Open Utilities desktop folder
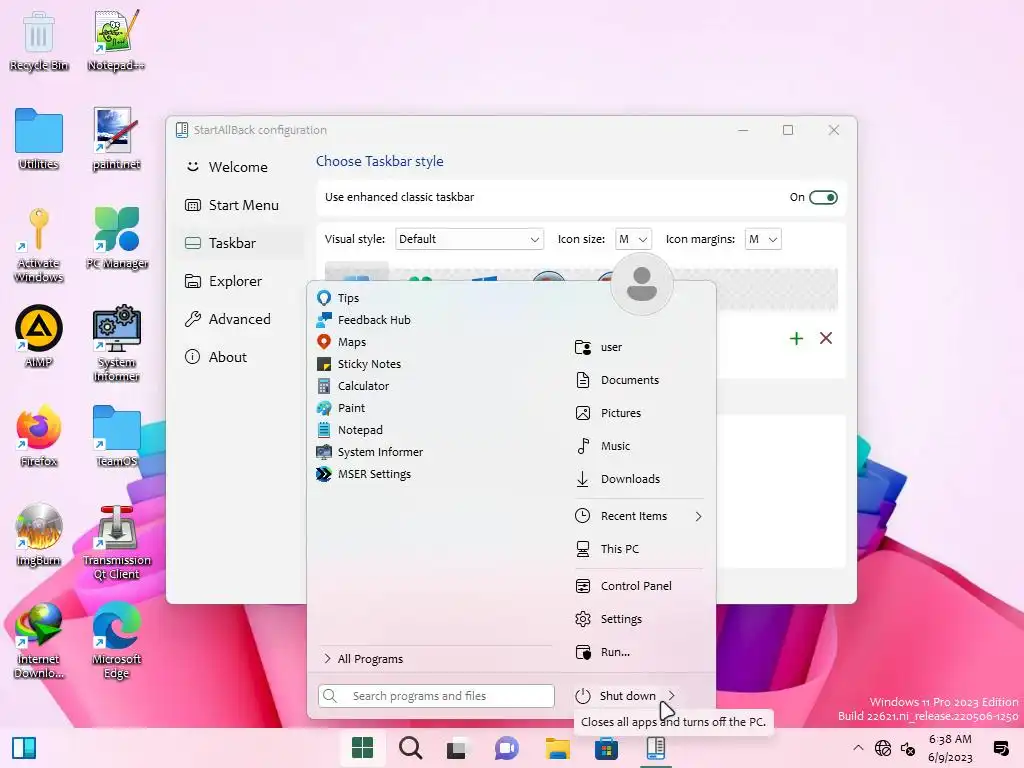The height and width of the screenshot is (768, 1024). pos(39,139)
